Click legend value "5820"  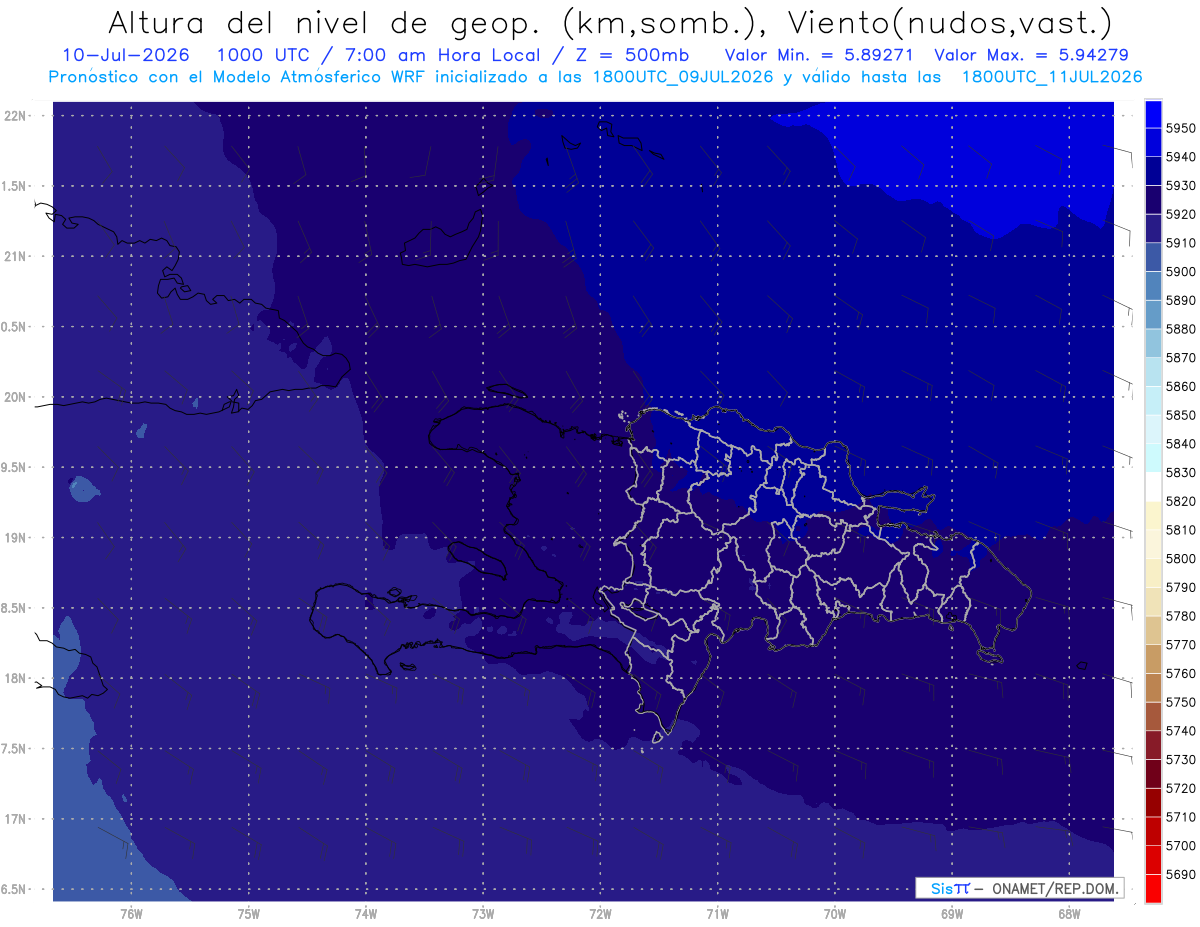tap(1180, 501)
